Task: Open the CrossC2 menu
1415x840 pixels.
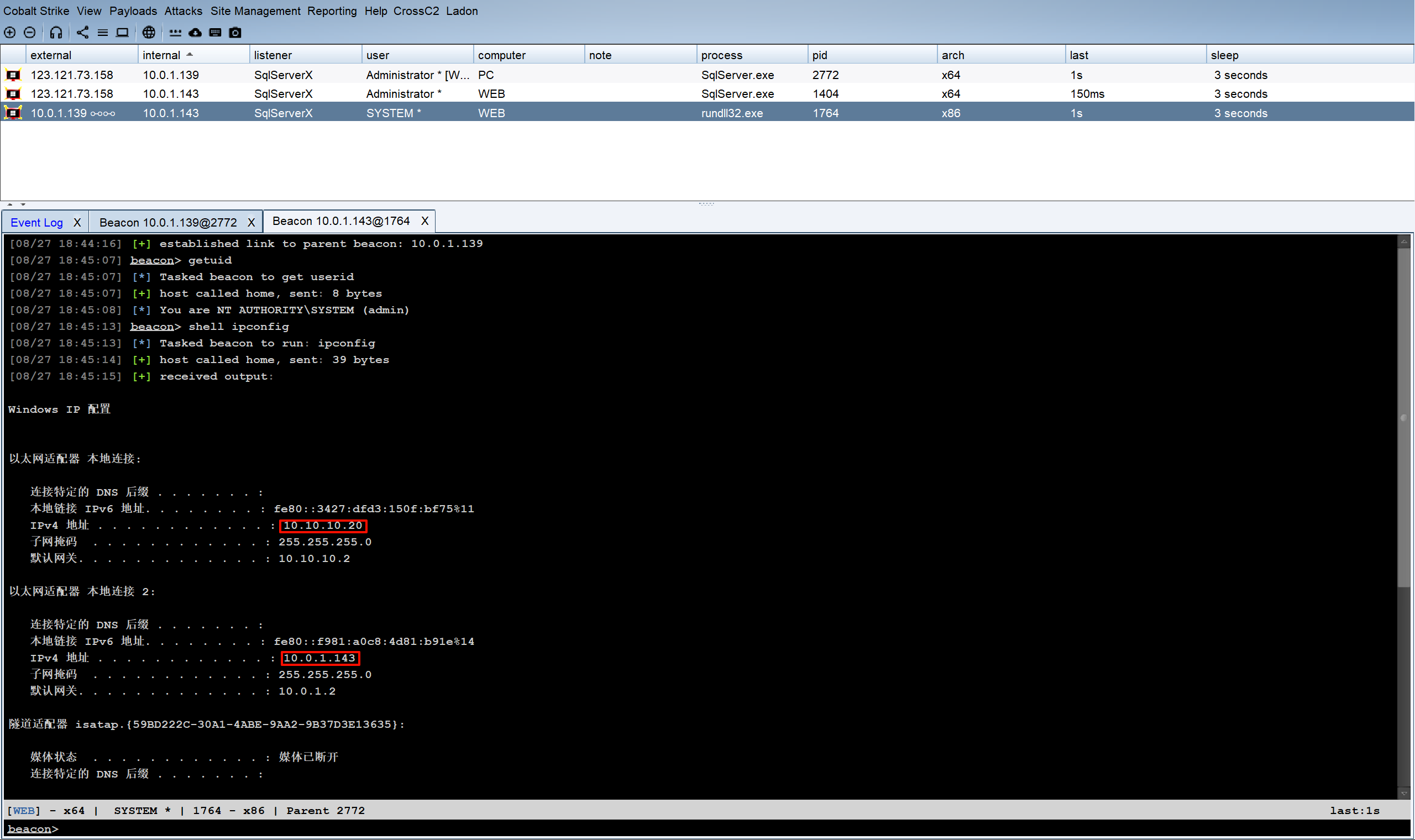Action: click(416, 11)
